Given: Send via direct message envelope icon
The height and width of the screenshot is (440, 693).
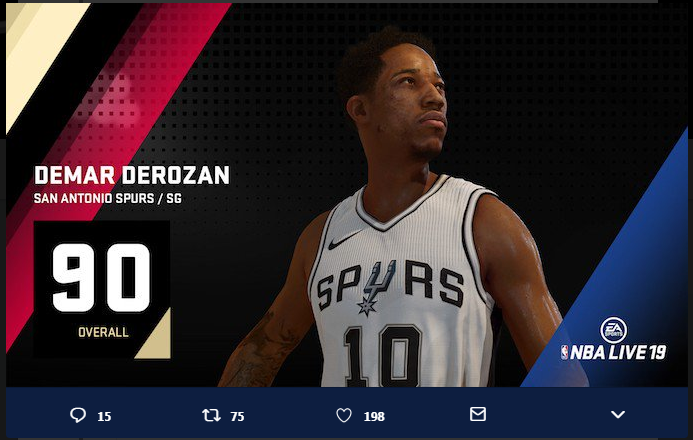Looking at the screenshot, I should pyautogui.click(x=478, y=414).
